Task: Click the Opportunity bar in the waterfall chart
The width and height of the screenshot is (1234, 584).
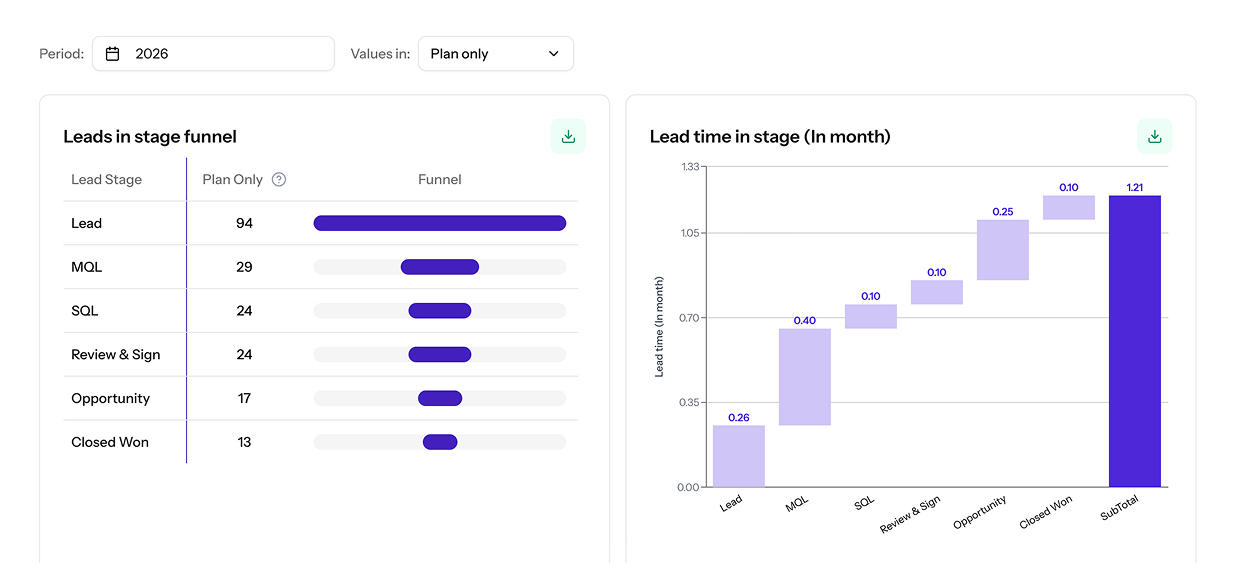Action: click(1002, 250)
